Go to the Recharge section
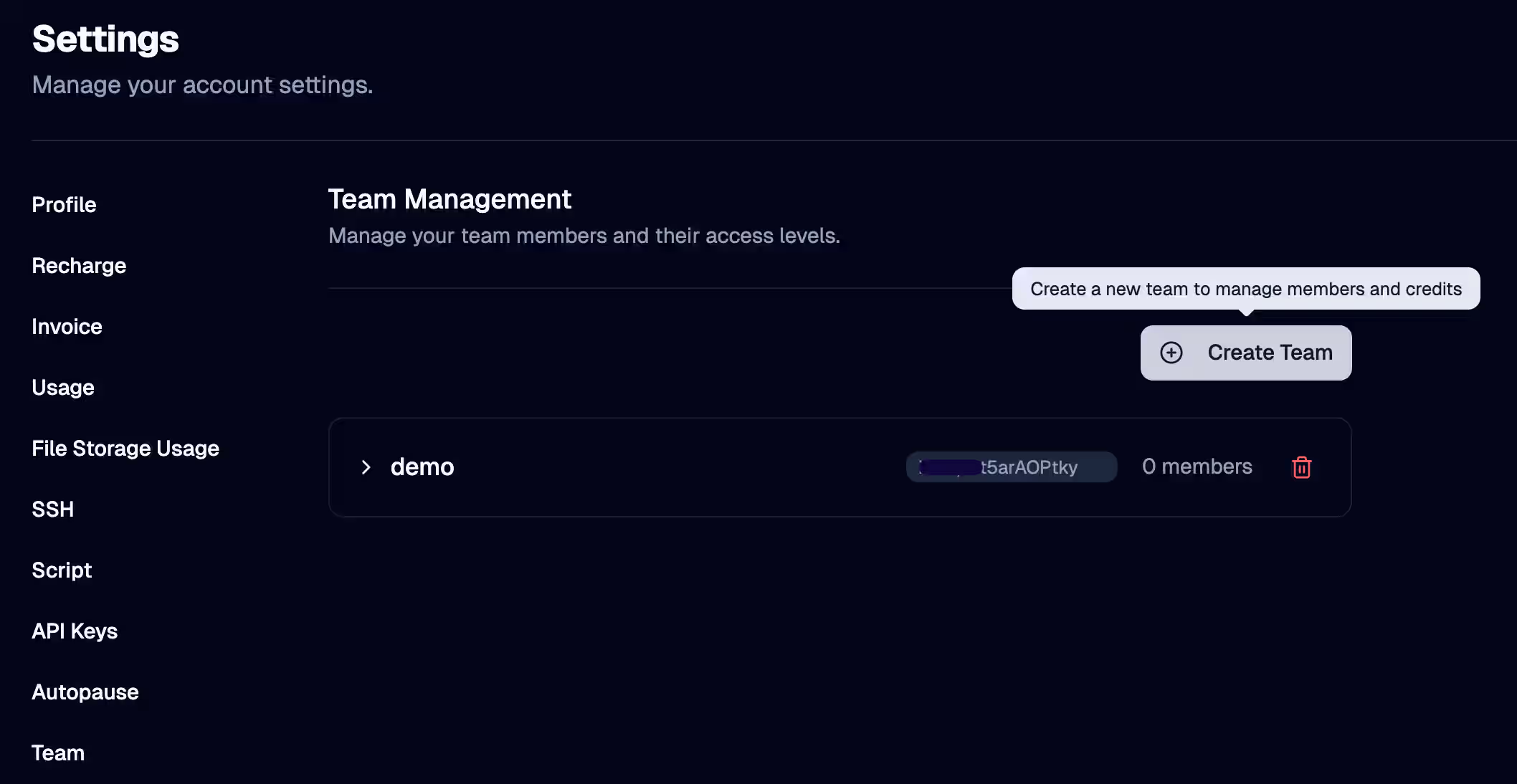Image resolution: width=1517 pixels, height=784 pixels. pos(79,266)
